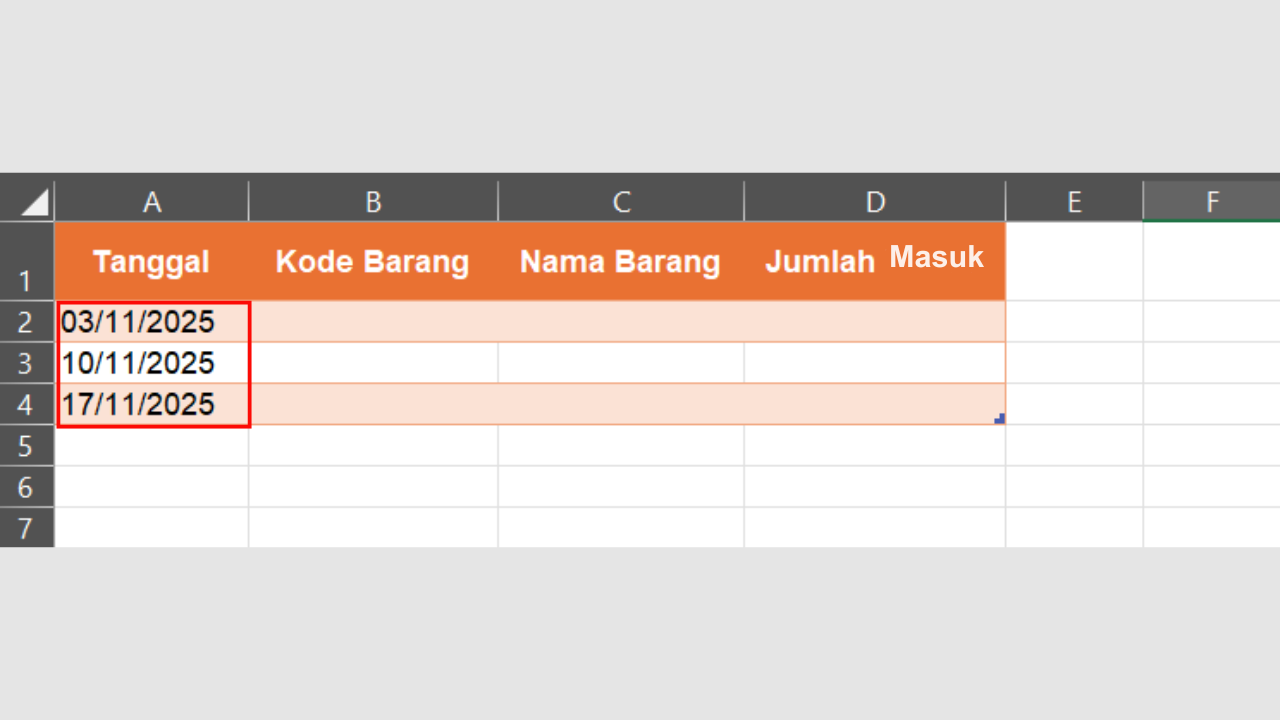Select column header E

tap(1074, 201)
